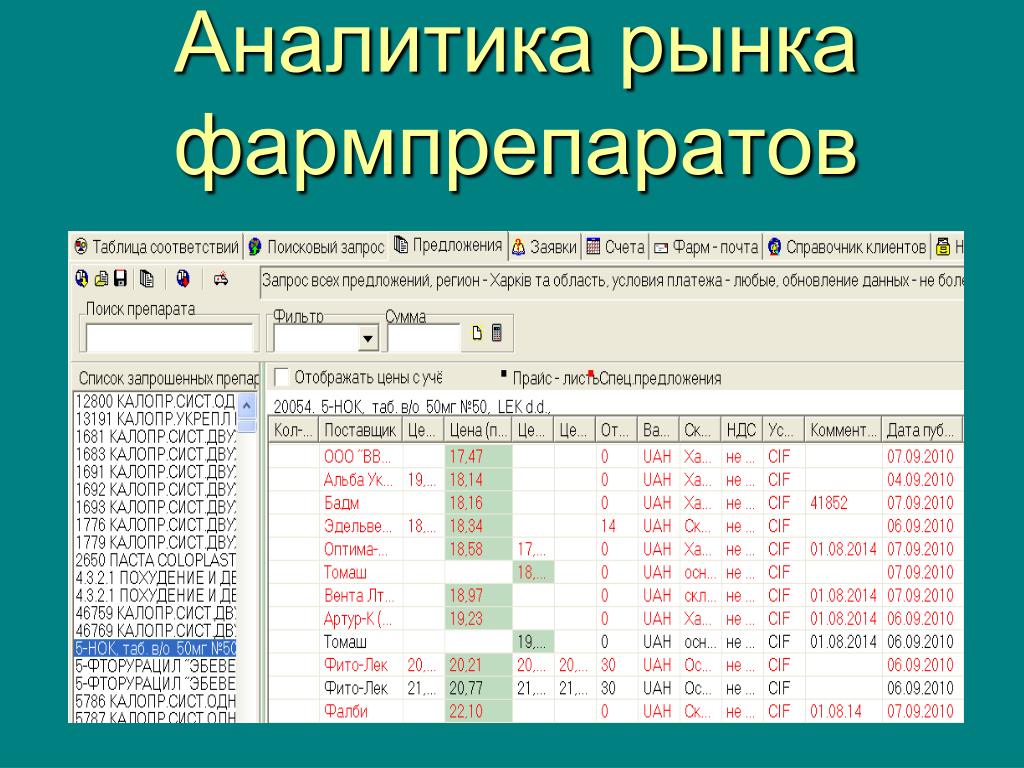
Task: Click the Сумма input field
Action: (424, 338)
